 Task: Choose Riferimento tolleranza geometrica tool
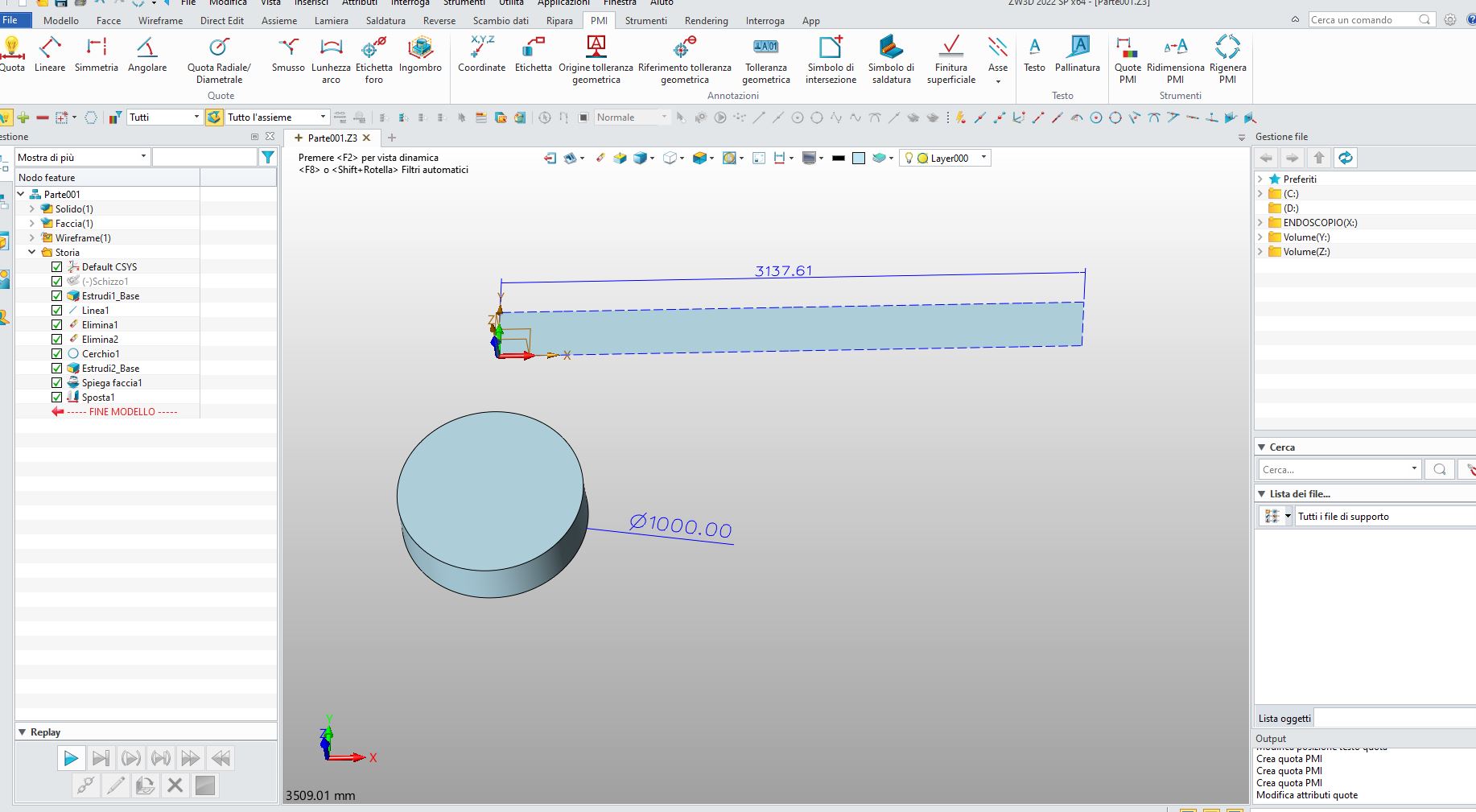click(684, 60)
